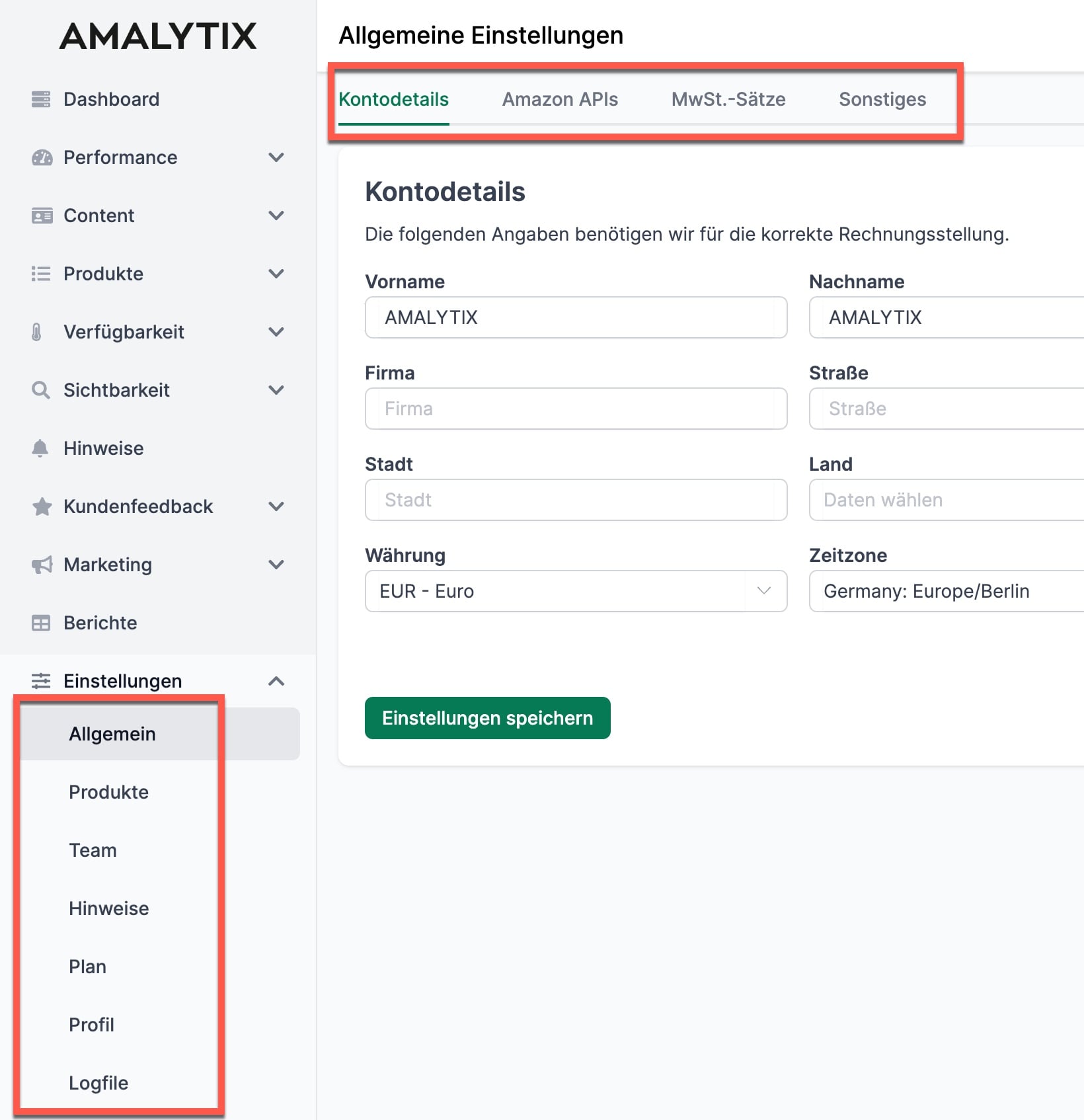1084x1120 pixels.
Task: Focus the Stadt input field
Action: click(x=576, y=500)
